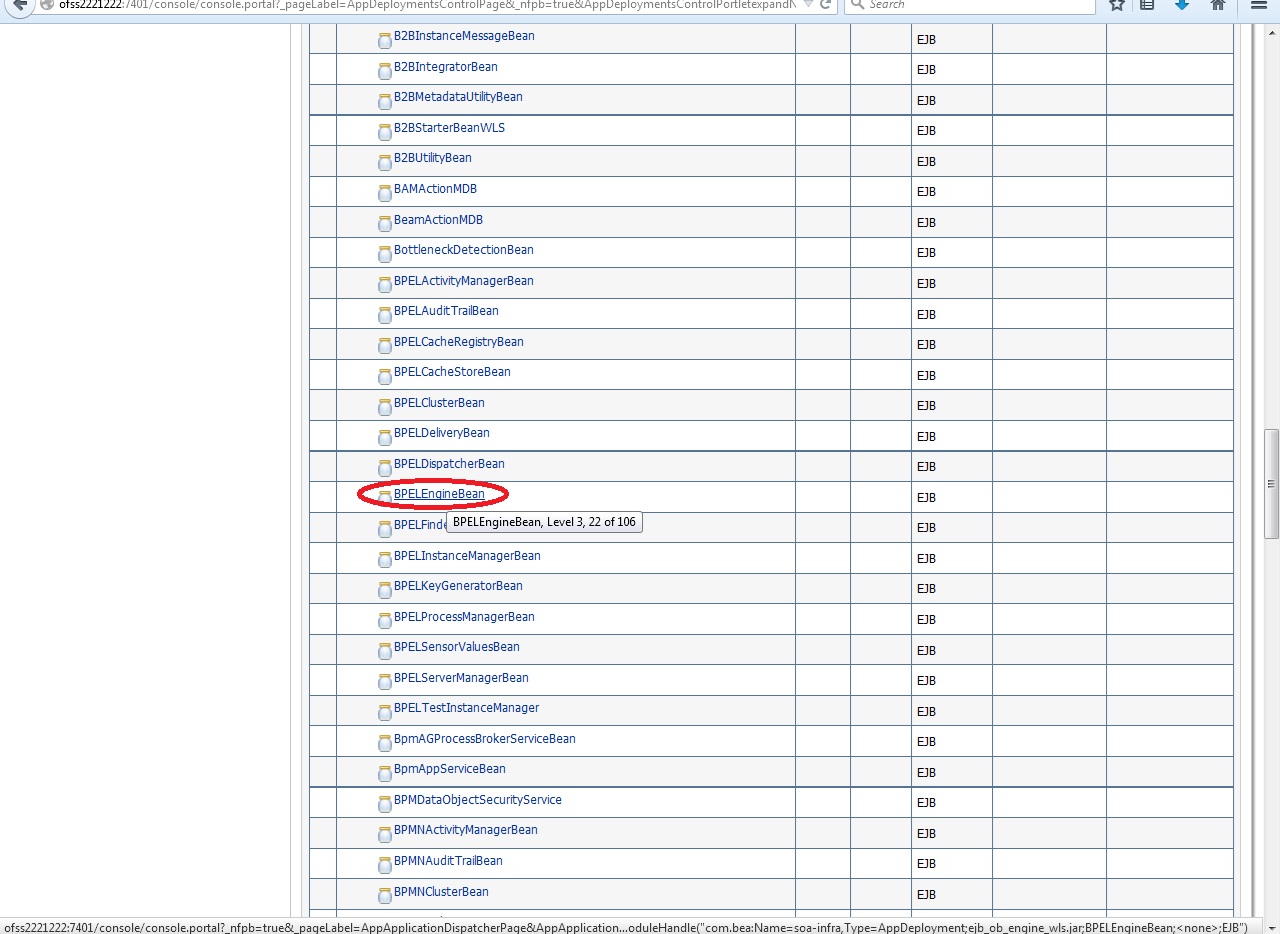Image resolution: width=1280 pixels, height=934 pixels.
Task: Click the BPELDispatcherBean bean icon
Action: 385,468
